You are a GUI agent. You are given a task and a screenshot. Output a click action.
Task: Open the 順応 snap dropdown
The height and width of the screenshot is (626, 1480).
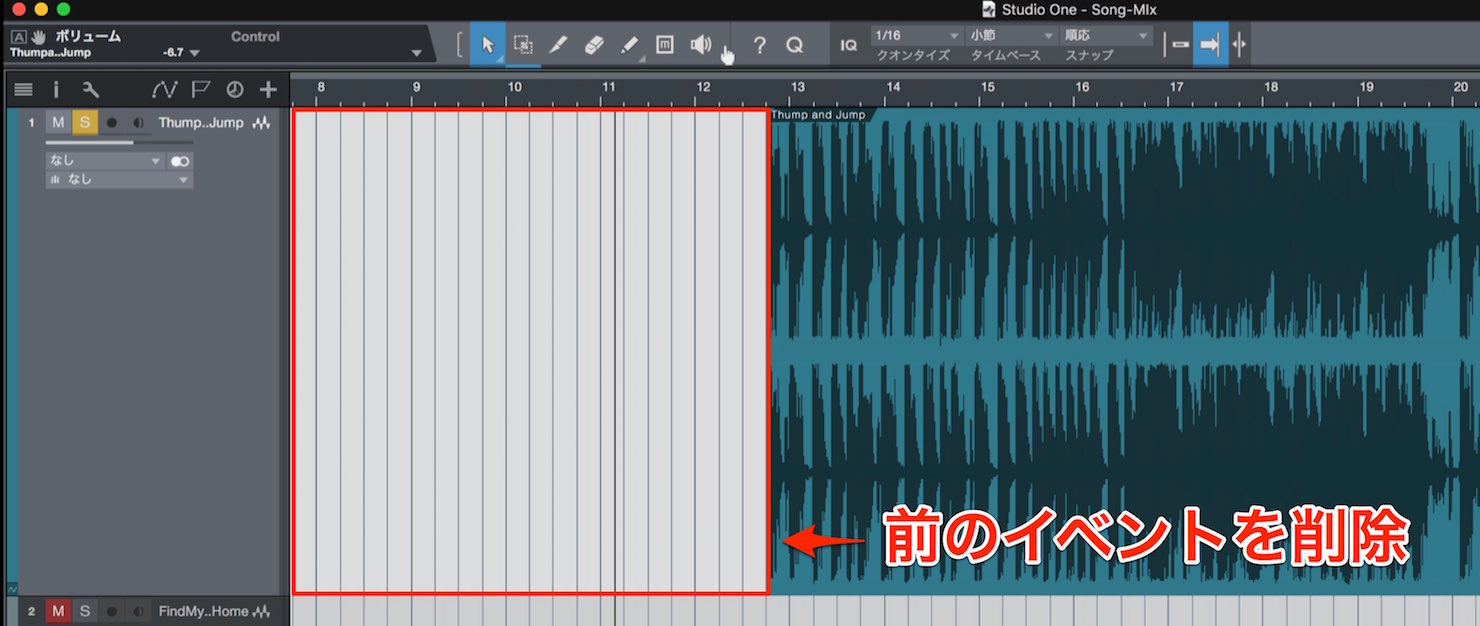[1107, 36]
